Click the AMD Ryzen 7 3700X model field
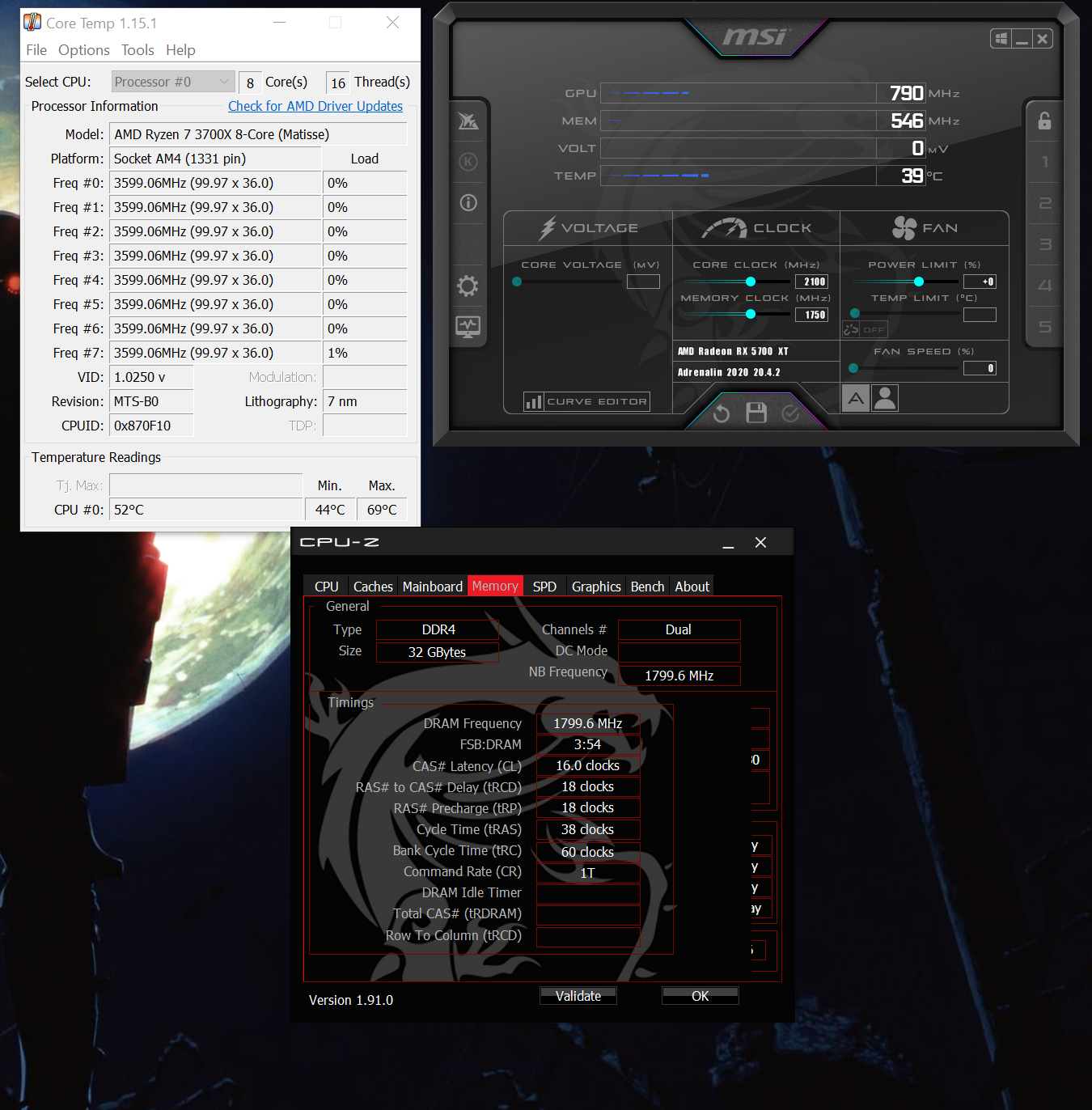 click(258, 134)
